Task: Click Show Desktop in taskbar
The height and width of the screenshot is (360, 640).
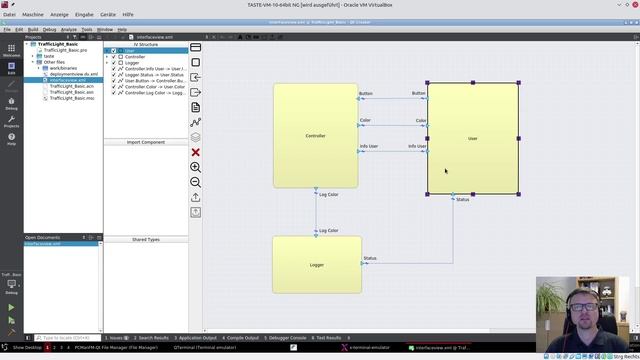Action: coord(27,348)
